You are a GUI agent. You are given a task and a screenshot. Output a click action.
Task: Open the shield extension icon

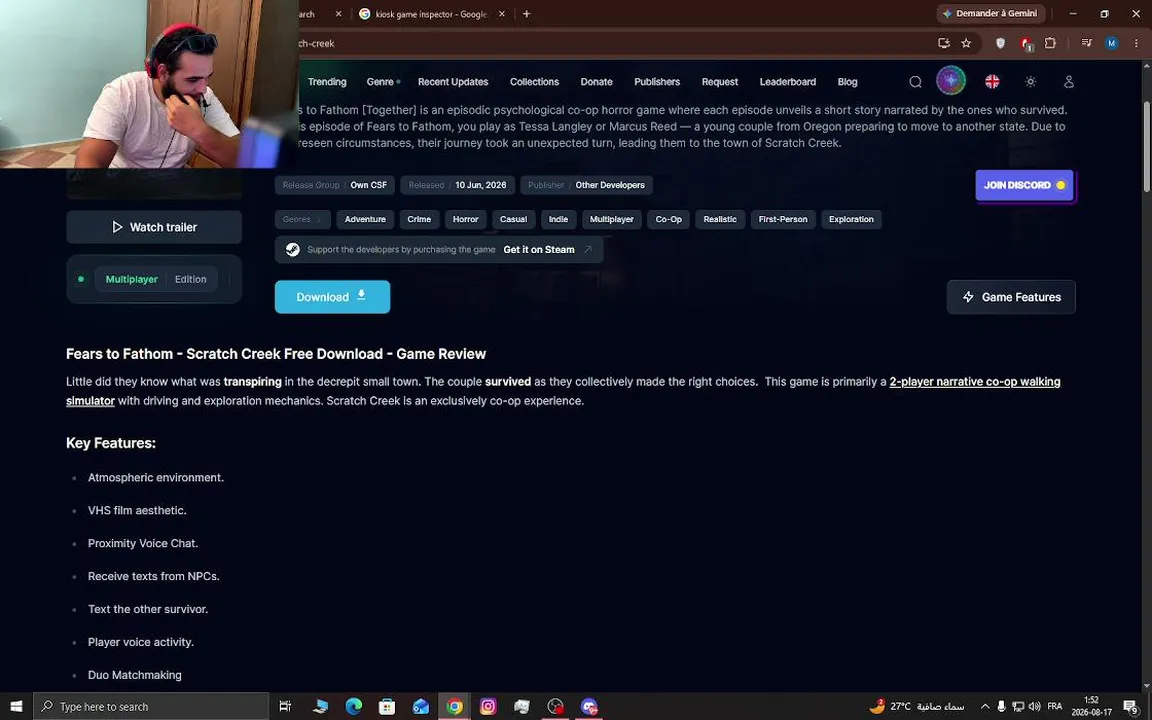tap(1000, 43)
